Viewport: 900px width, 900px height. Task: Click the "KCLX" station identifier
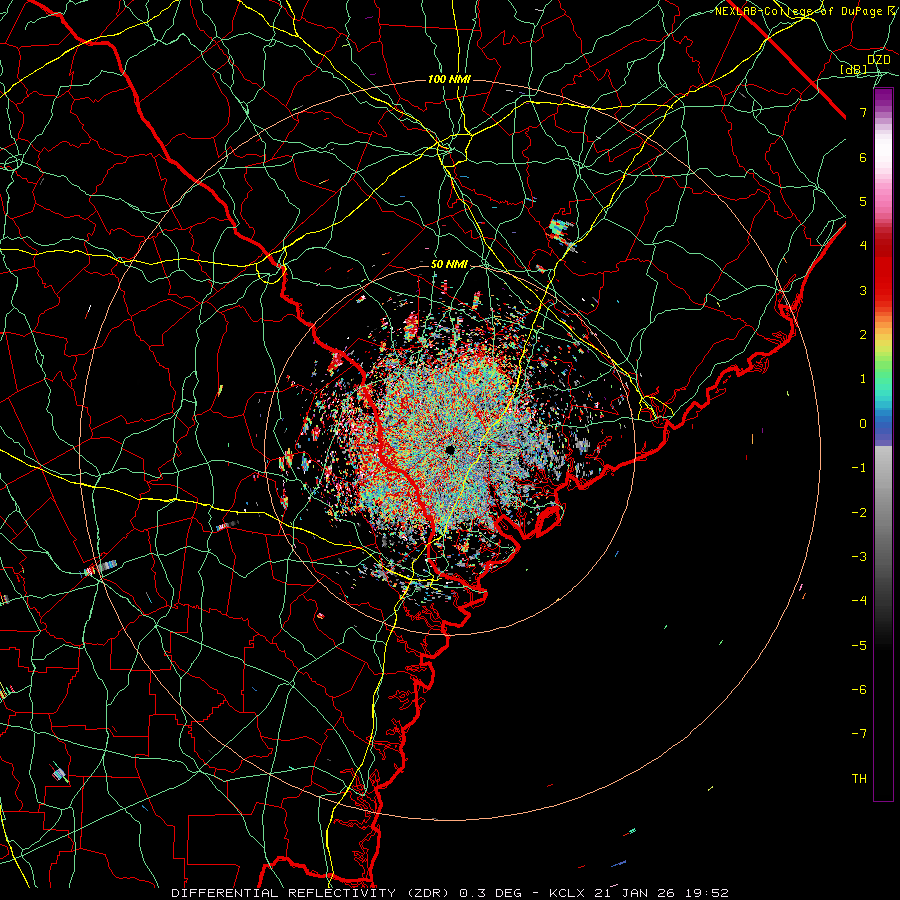567,893
